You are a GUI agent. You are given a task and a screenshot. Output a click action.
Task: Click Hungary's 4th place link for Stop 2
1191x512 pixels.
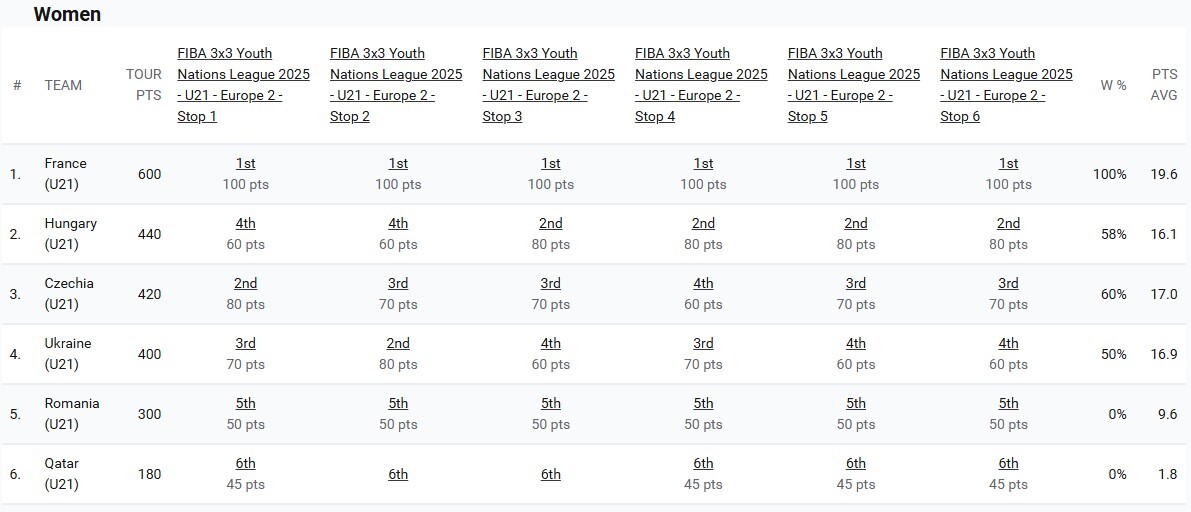tap(398, 223)
